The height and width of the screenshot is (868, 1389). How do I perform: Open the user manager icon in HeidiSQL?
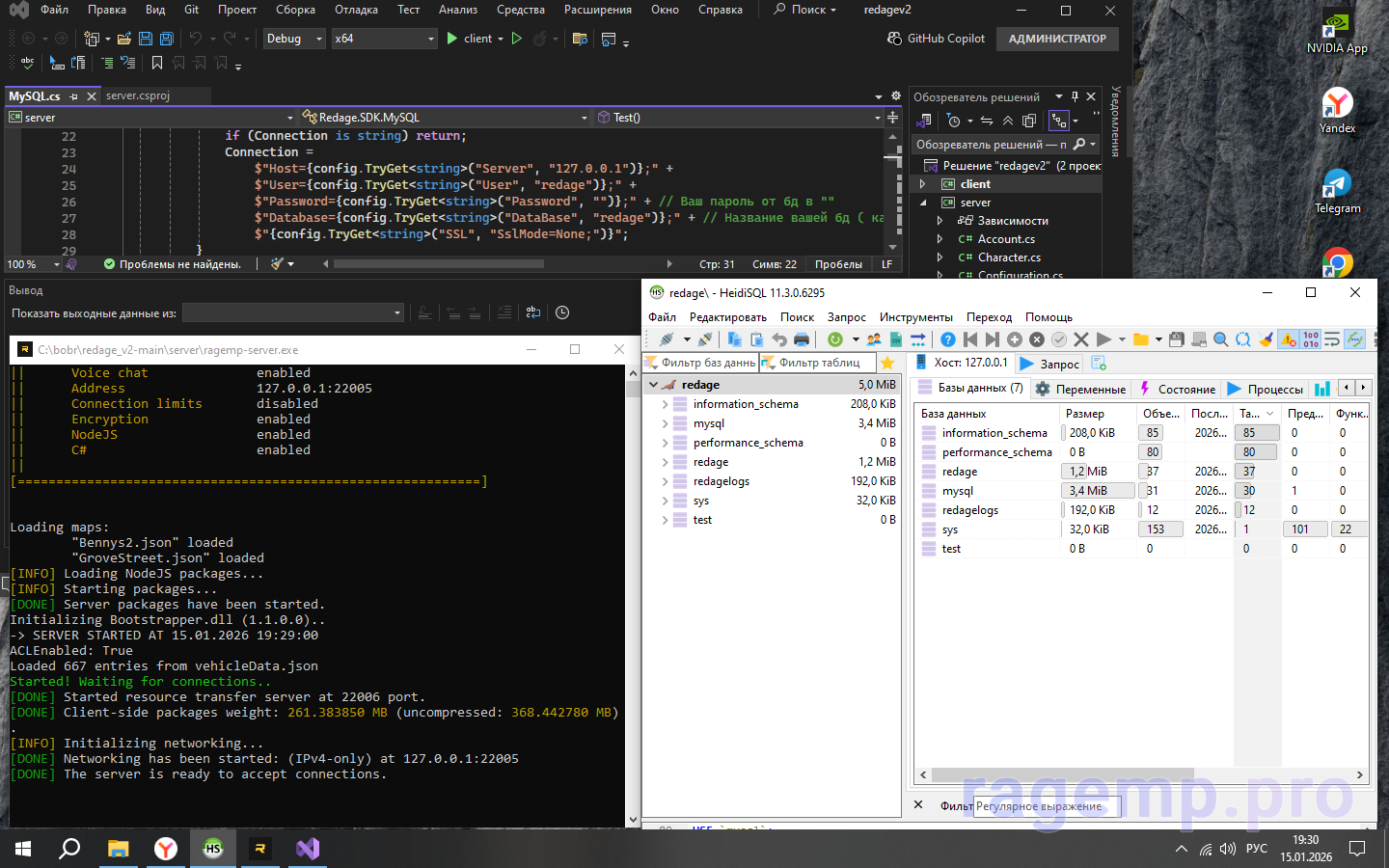click(874, 339)
